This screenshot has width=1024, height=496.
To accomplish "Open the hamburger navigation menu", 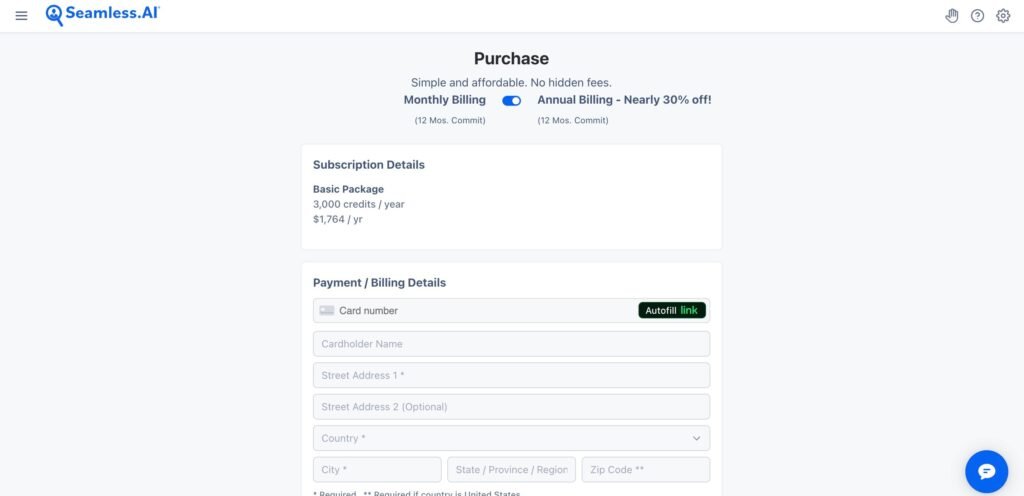I will click(22, 16).
